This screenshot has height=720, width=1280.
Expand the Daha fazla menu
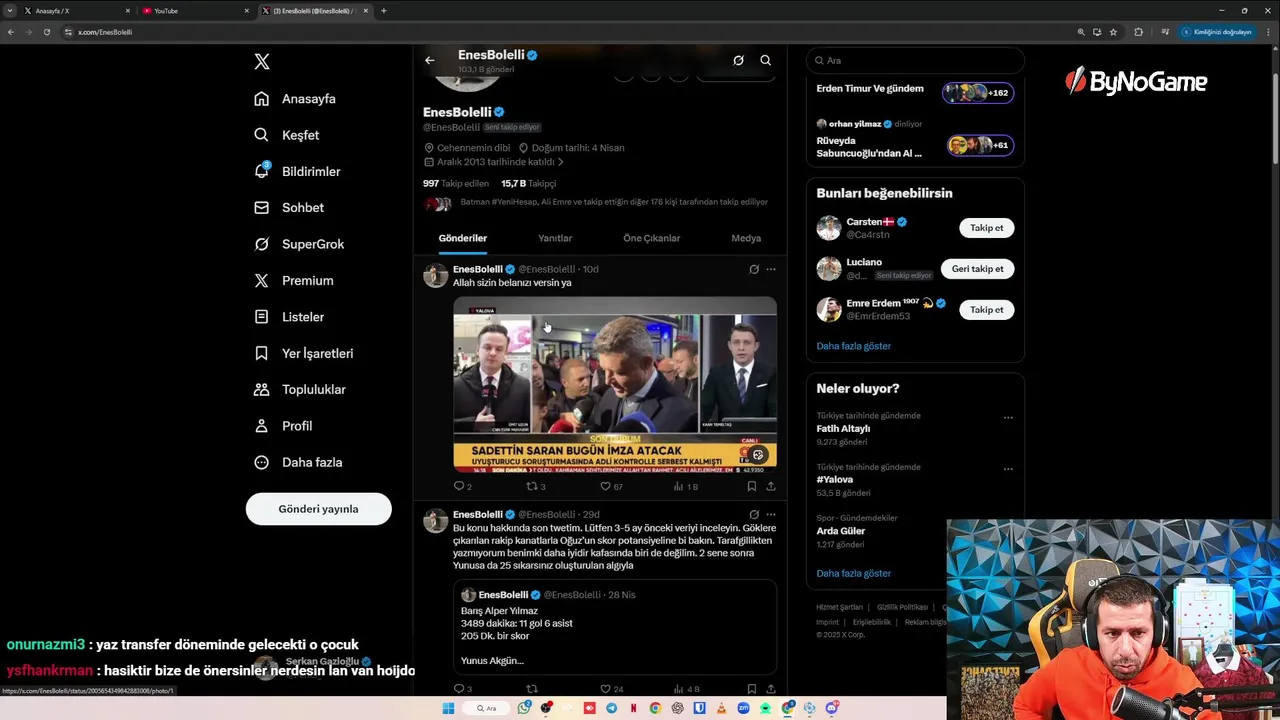tap(298, 462)
